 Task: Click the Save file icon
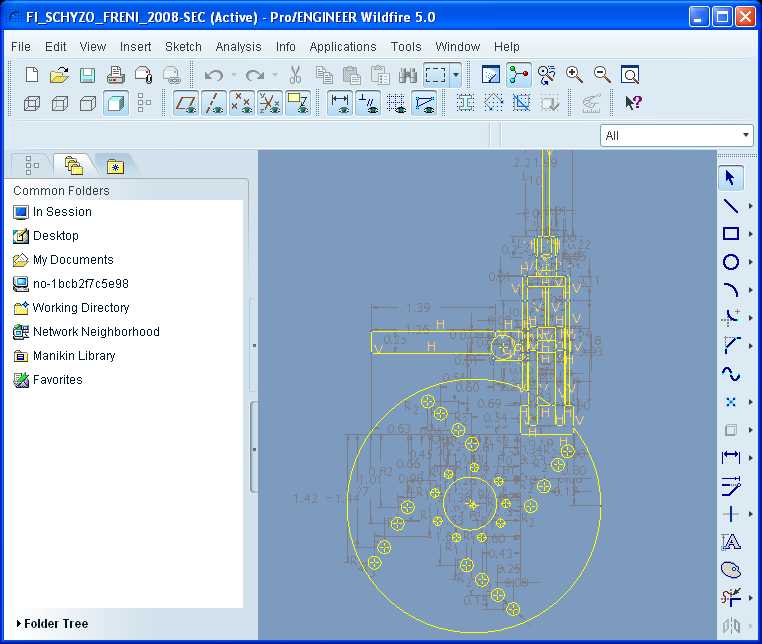[x=87, y=75]
